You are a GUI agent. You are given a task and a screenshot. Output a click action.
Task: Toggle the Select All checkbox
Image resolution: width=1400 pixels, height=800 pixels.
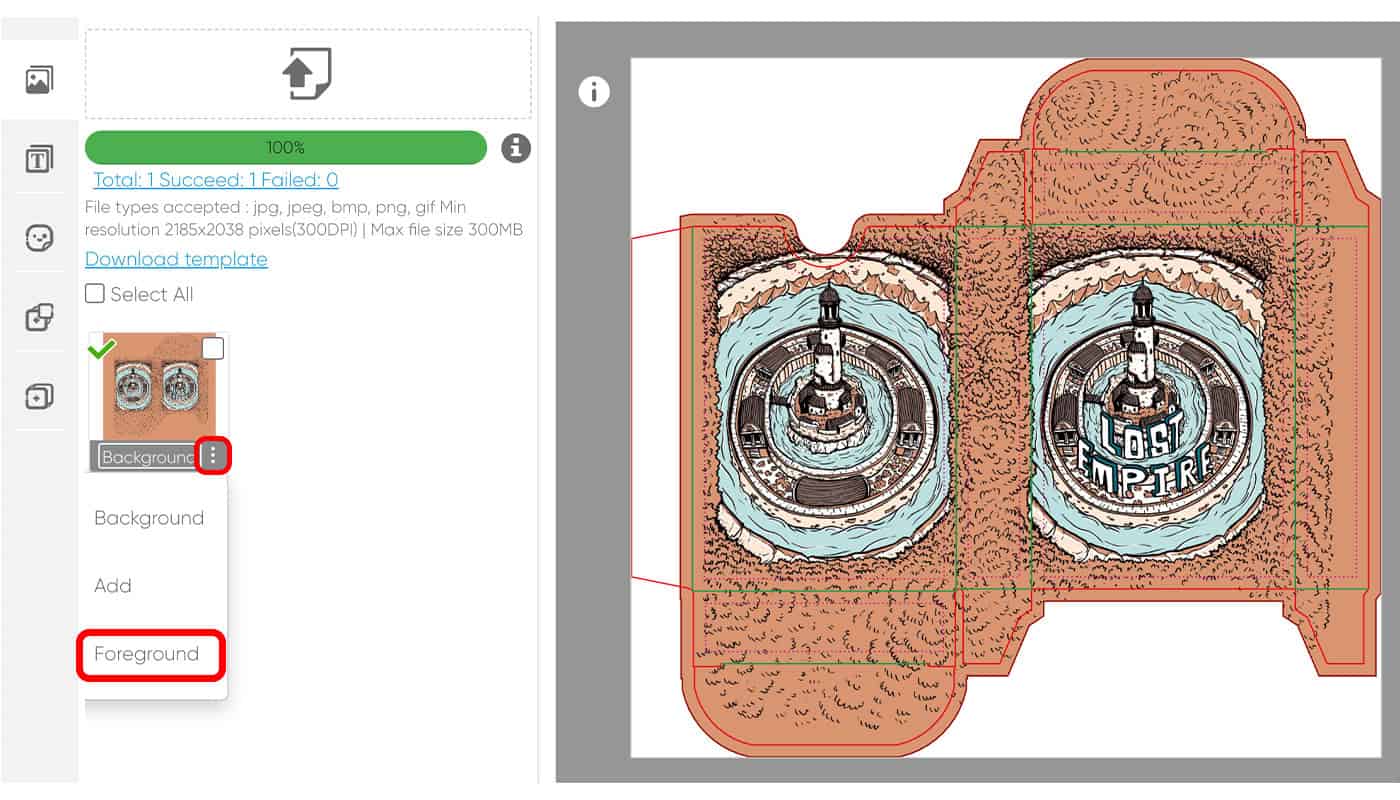tap(95, 294)
